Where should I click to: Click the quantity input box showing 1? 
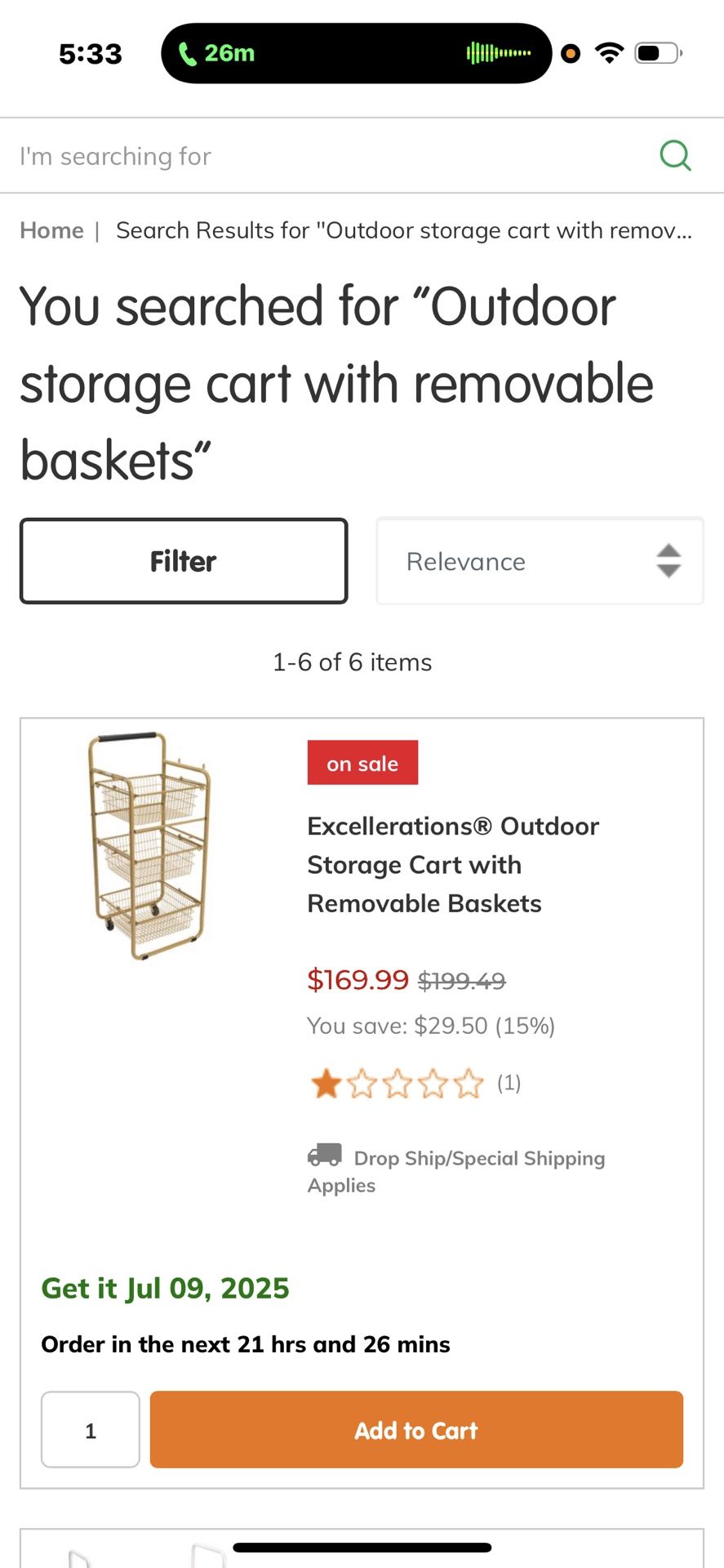click(x=91, y=1430)
